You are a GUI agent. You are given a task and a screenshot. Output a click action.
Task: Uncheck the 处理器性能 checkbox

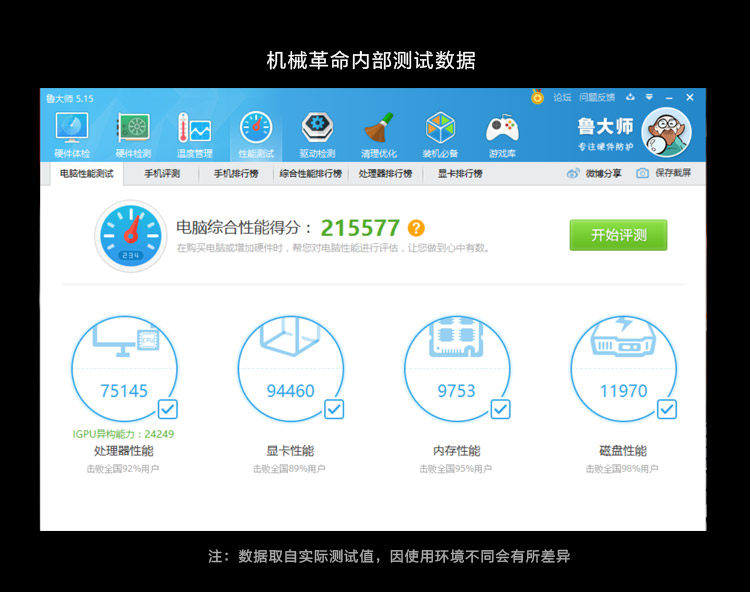click(x=168, y=409)
